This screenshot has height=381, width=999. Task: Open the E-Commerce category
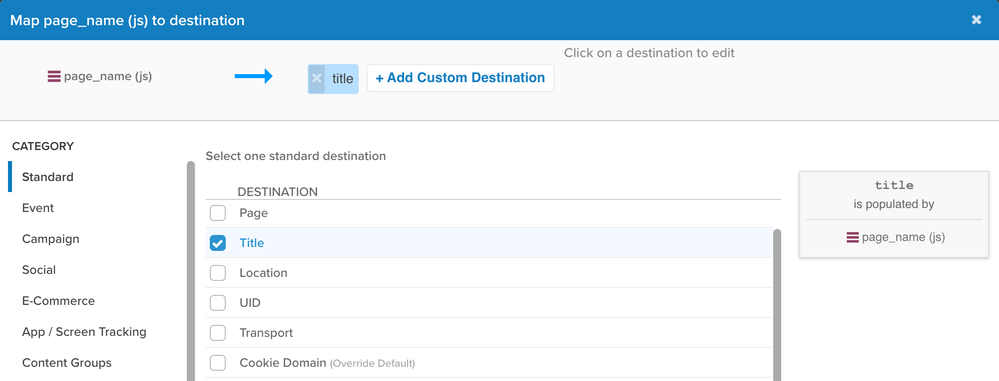[58, 301]
